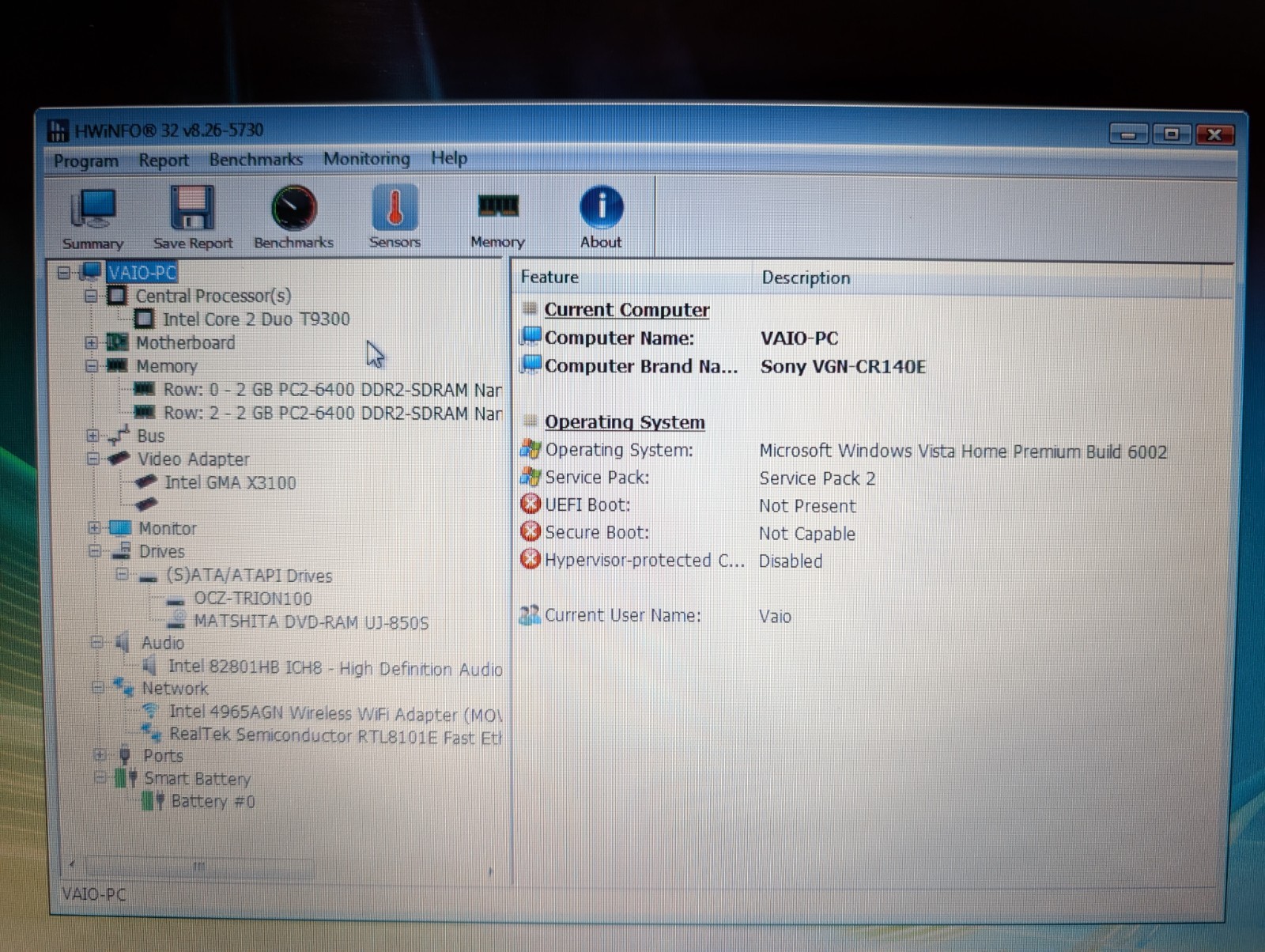This screenshot has height=952, width=1265.
Task: Click the Motherboard tree icon
Action: pos(117,342)
